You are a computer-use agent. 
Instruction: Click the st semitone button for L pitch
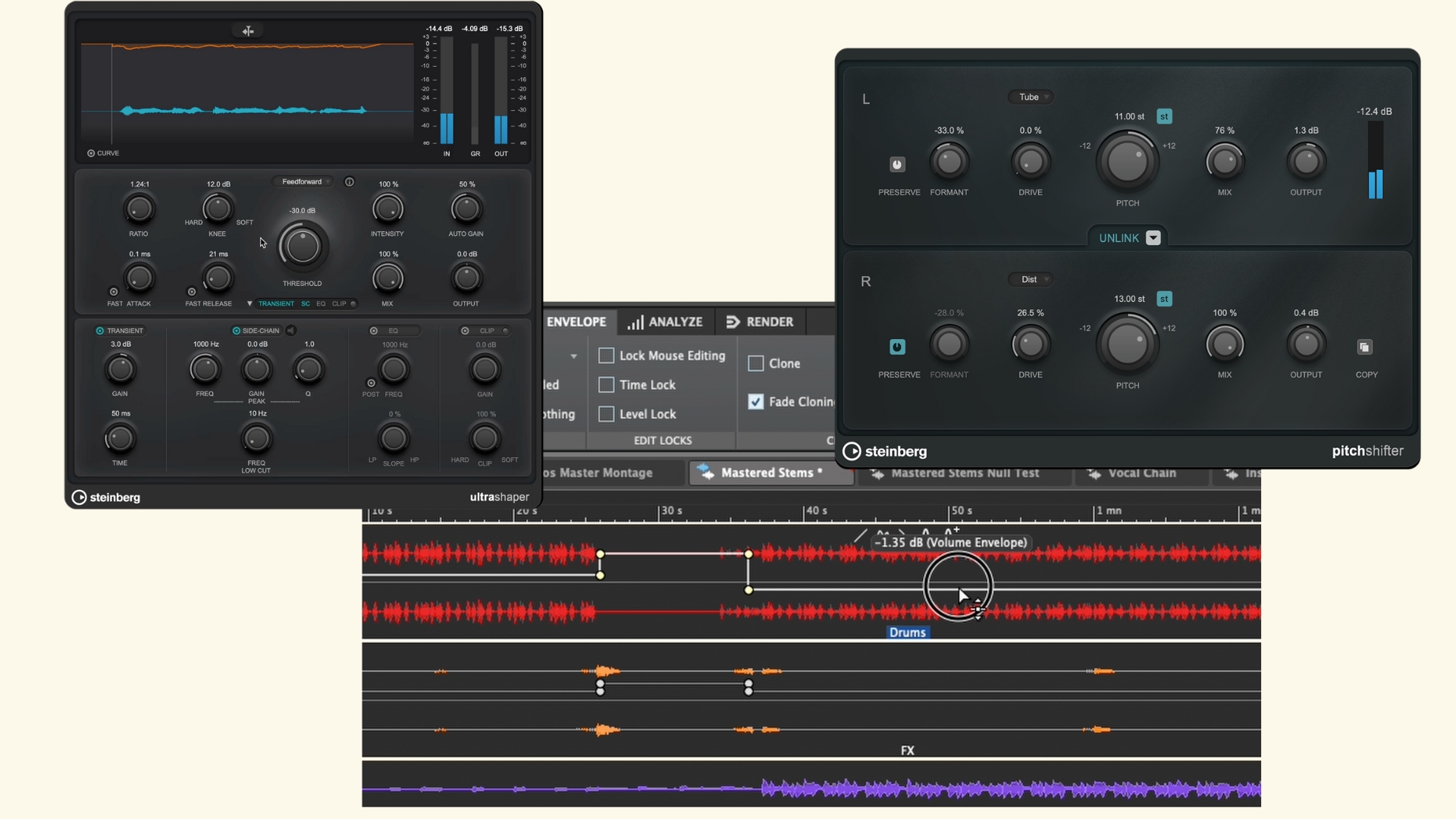(x=1164, y=117)
